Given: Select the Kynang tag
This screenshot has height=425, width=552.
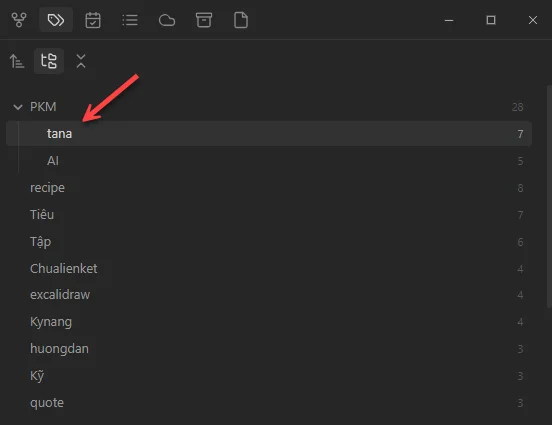Looking at the screenshot, I should coord(269,322).
